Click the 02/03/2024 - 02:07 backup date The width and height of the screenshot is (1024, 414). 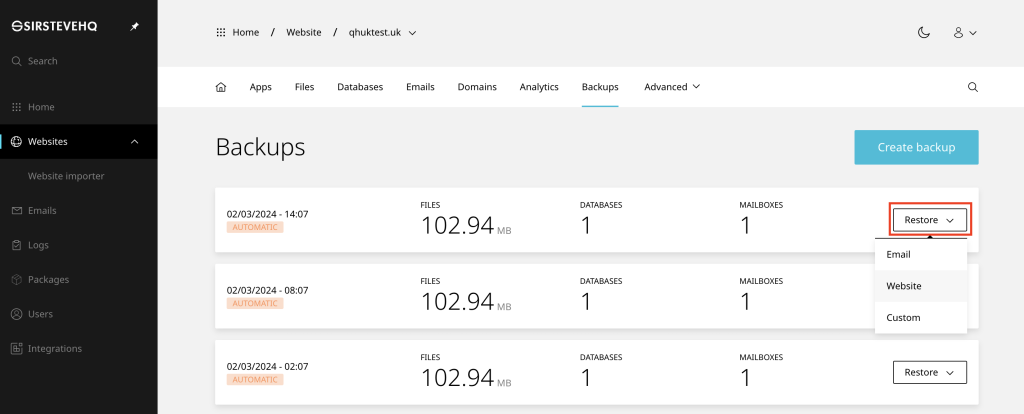tap(267, 366)
